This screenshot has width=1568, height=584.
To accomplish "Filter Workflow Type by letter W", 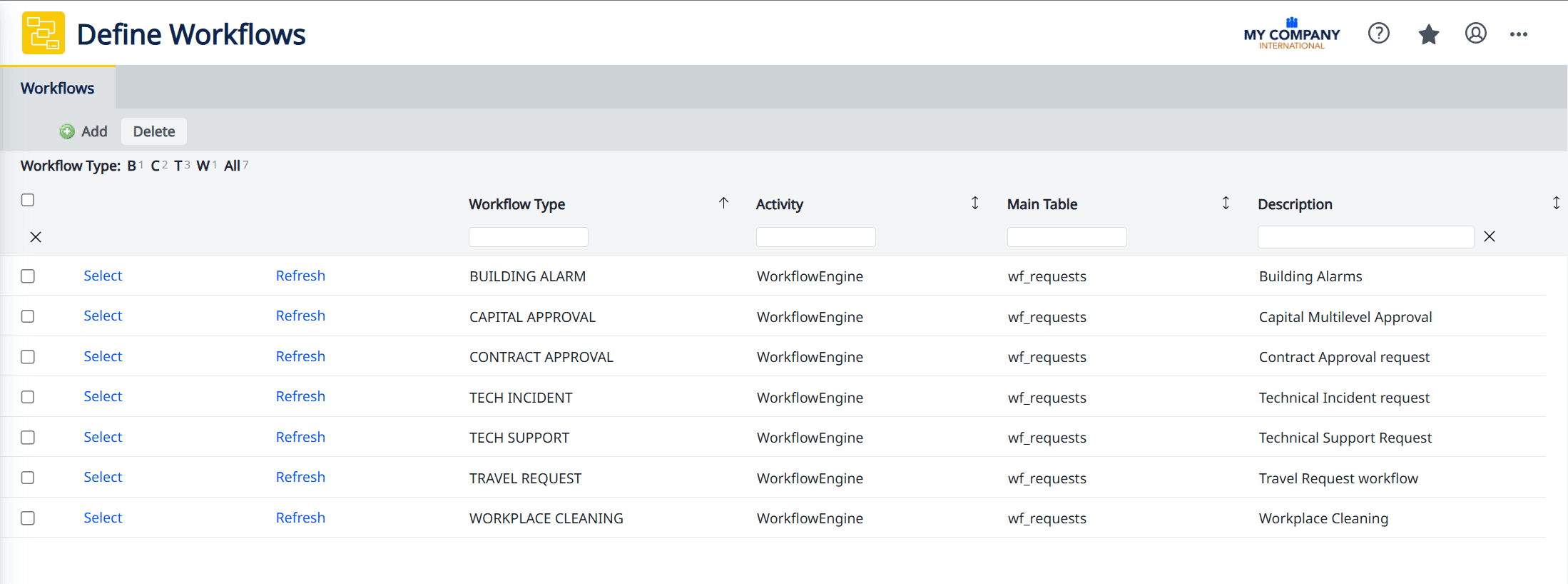I will click(x=203, y=166).
